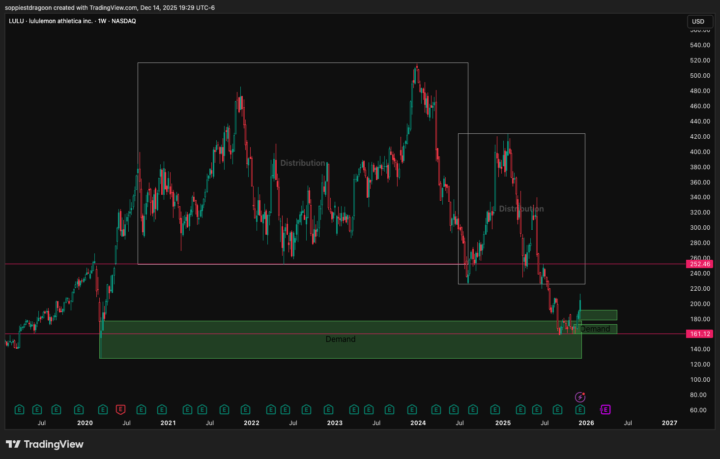Click the 252.46 price line label
This screenshot has height=459, width=720.
(699, 264)
